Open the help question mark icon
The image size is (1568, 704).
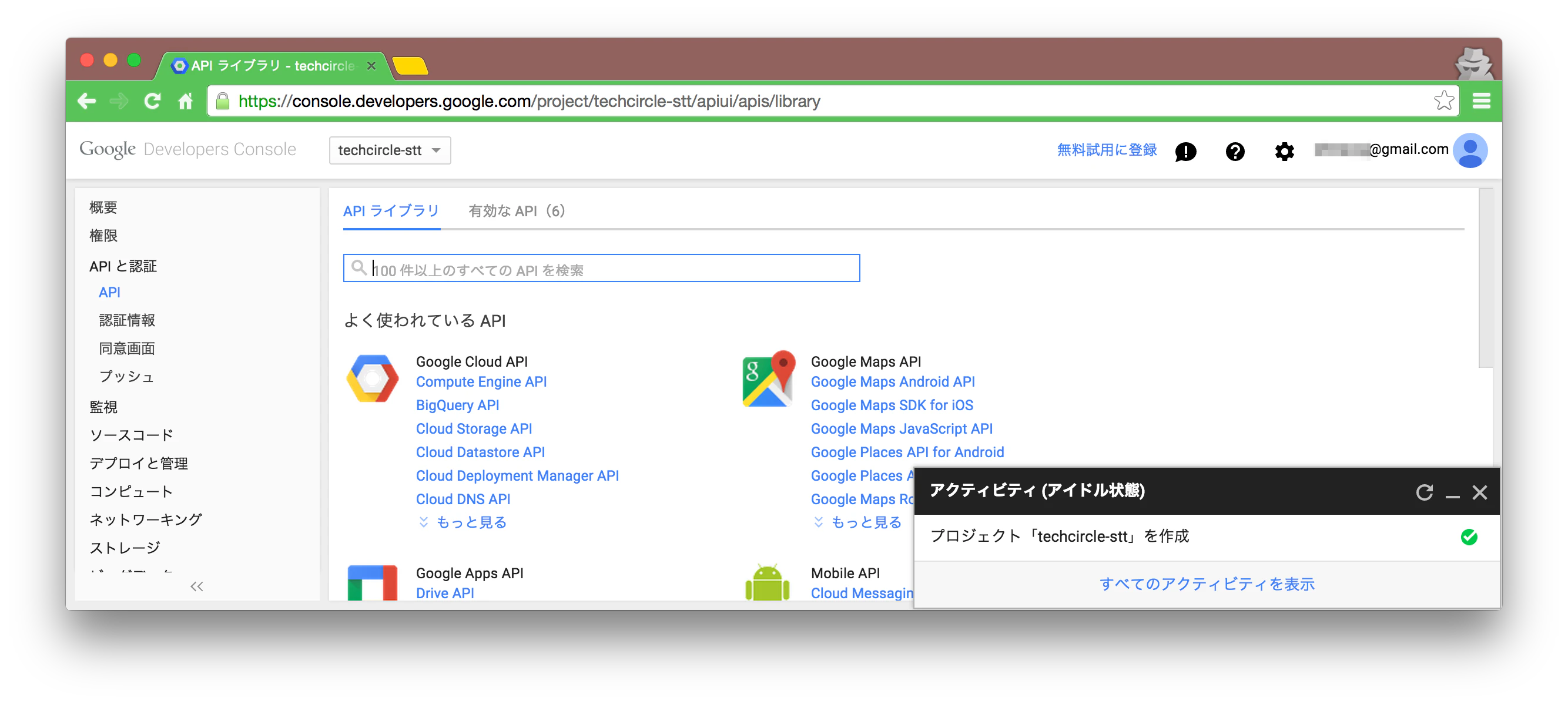[1234, 151]
